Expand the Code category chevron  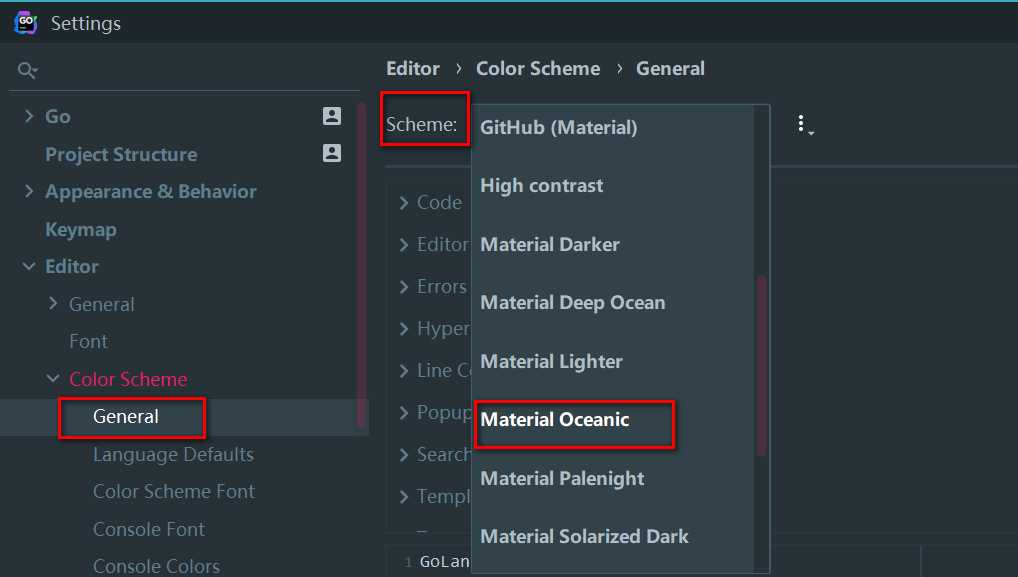(x=404, y=203)
